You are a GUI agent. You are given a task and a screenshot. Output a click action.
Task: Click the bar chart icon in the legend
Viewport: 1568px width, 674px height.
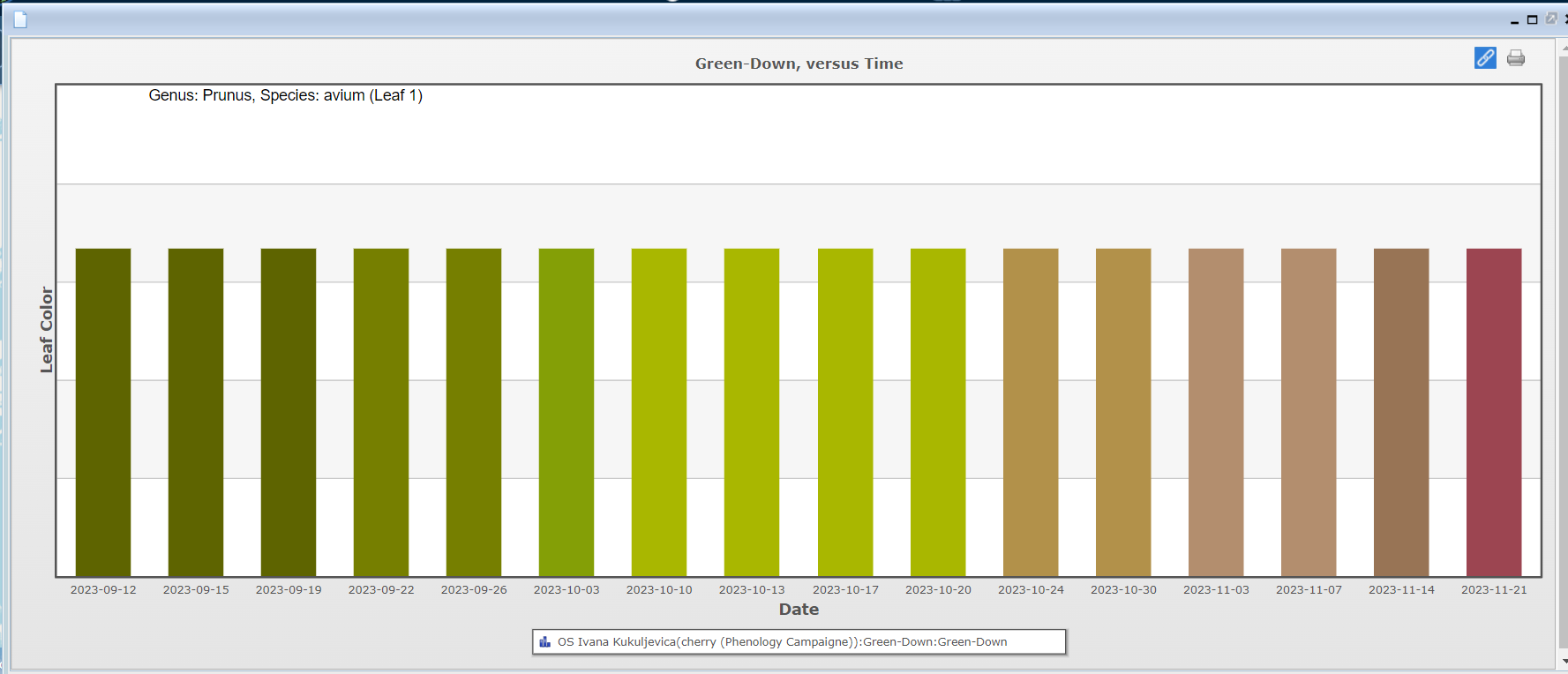point(544,642)
